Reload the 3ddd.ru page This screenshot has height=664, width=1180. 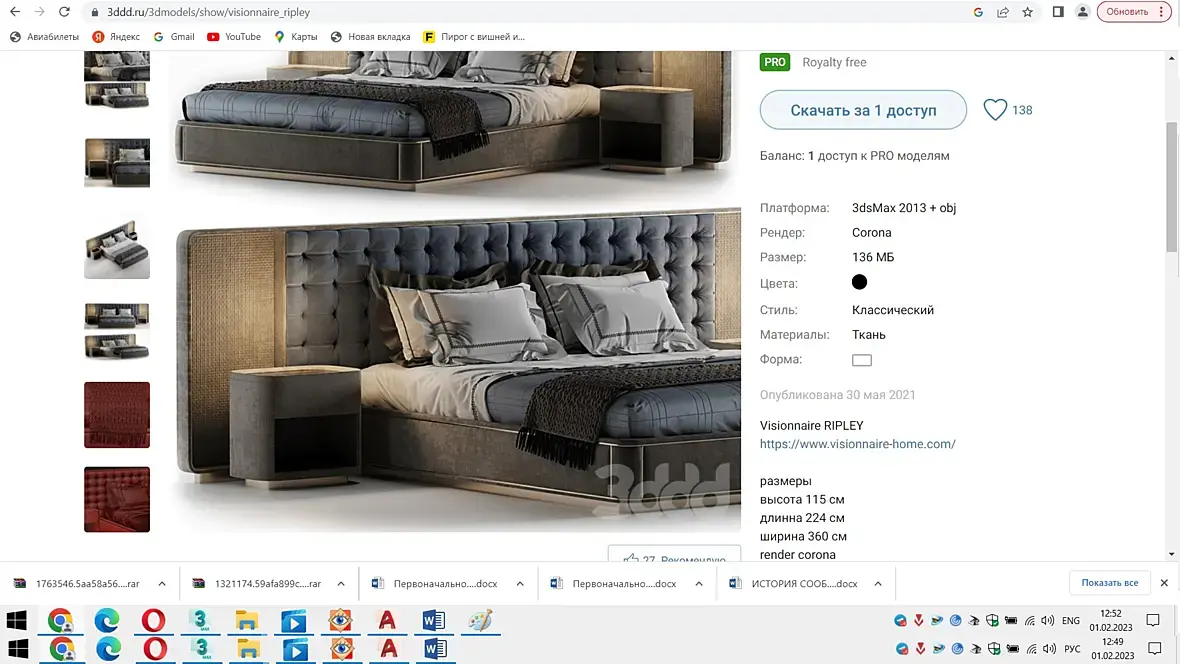click(65, 12)
